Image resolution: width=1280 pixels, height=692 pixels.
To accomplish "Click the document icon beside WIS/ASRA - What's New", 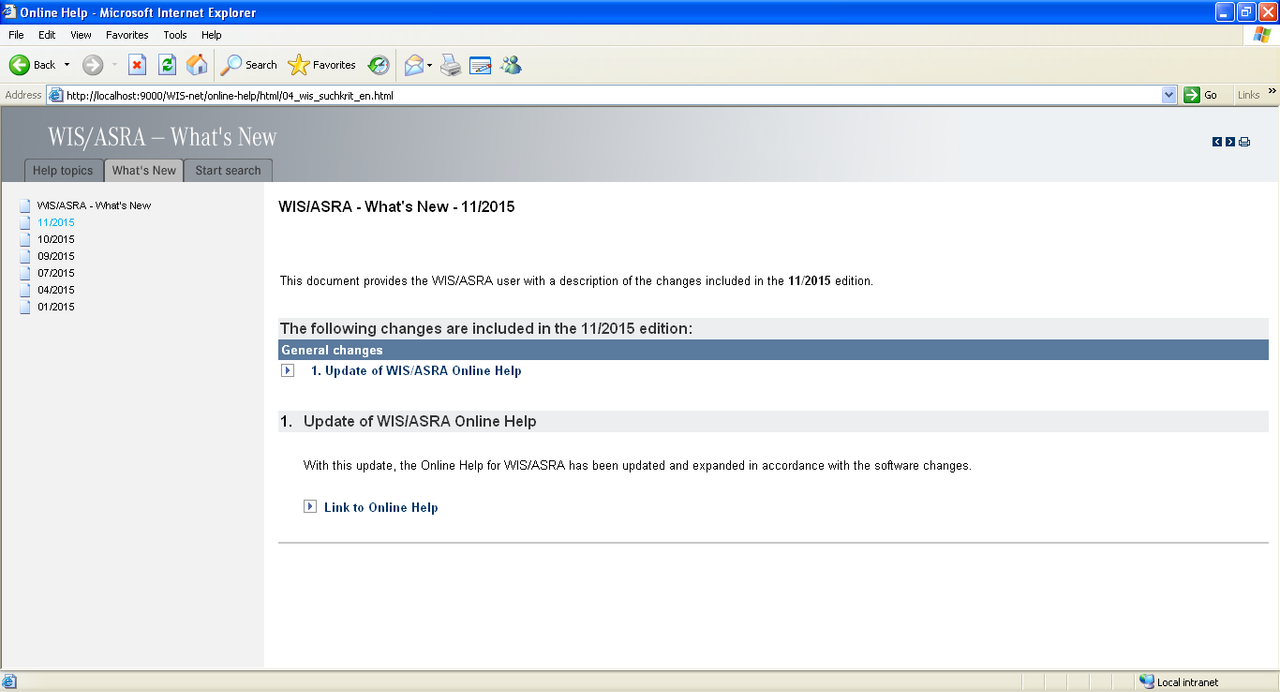I will tap(25, 205).
